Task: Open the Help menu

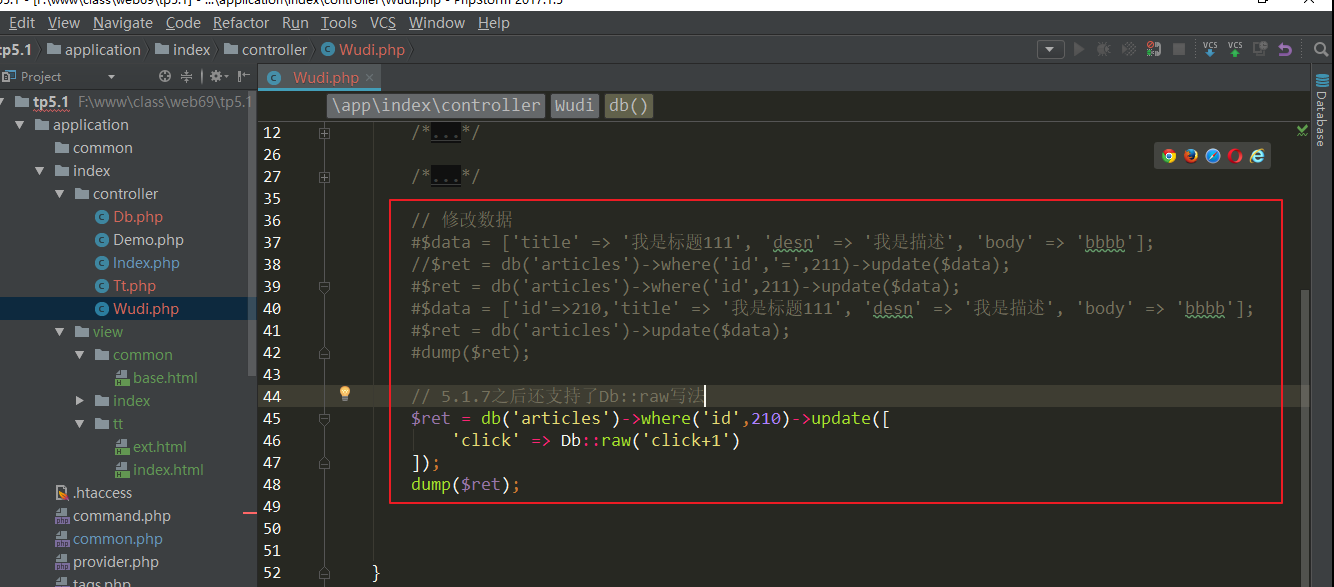Action: (494, 22)
